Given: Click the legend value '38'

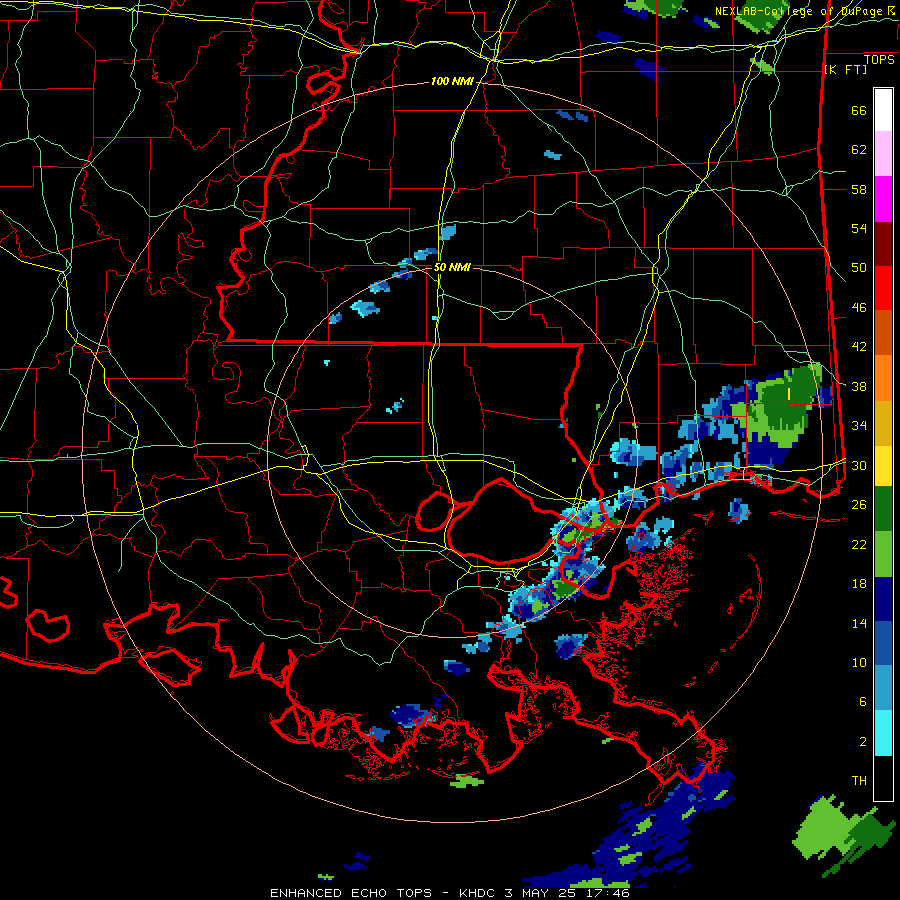Looking at the screenshot, I should pyautogui.click(x=859, y=387).
